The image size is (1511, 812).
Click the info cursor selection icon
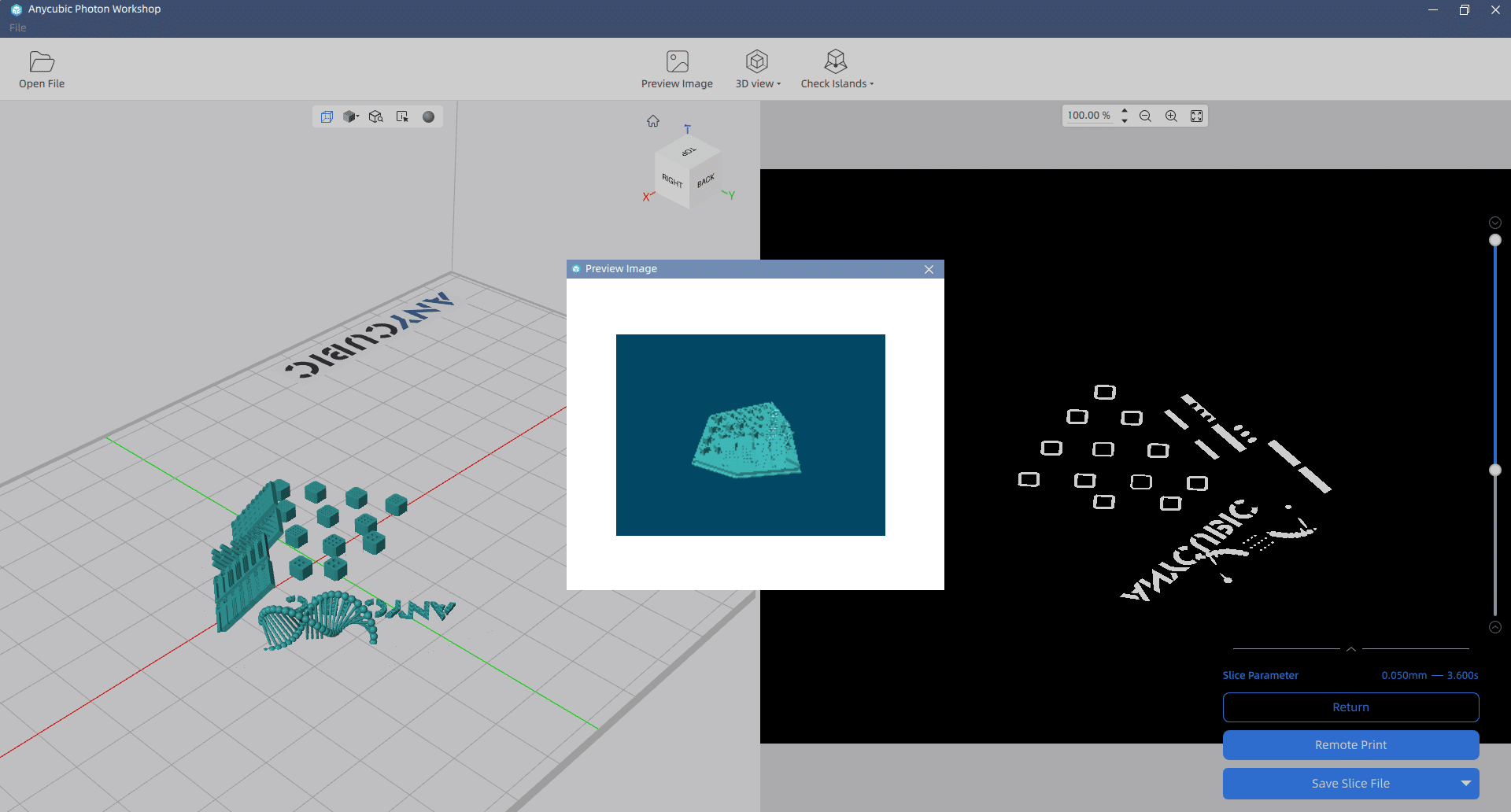point(402,116)
